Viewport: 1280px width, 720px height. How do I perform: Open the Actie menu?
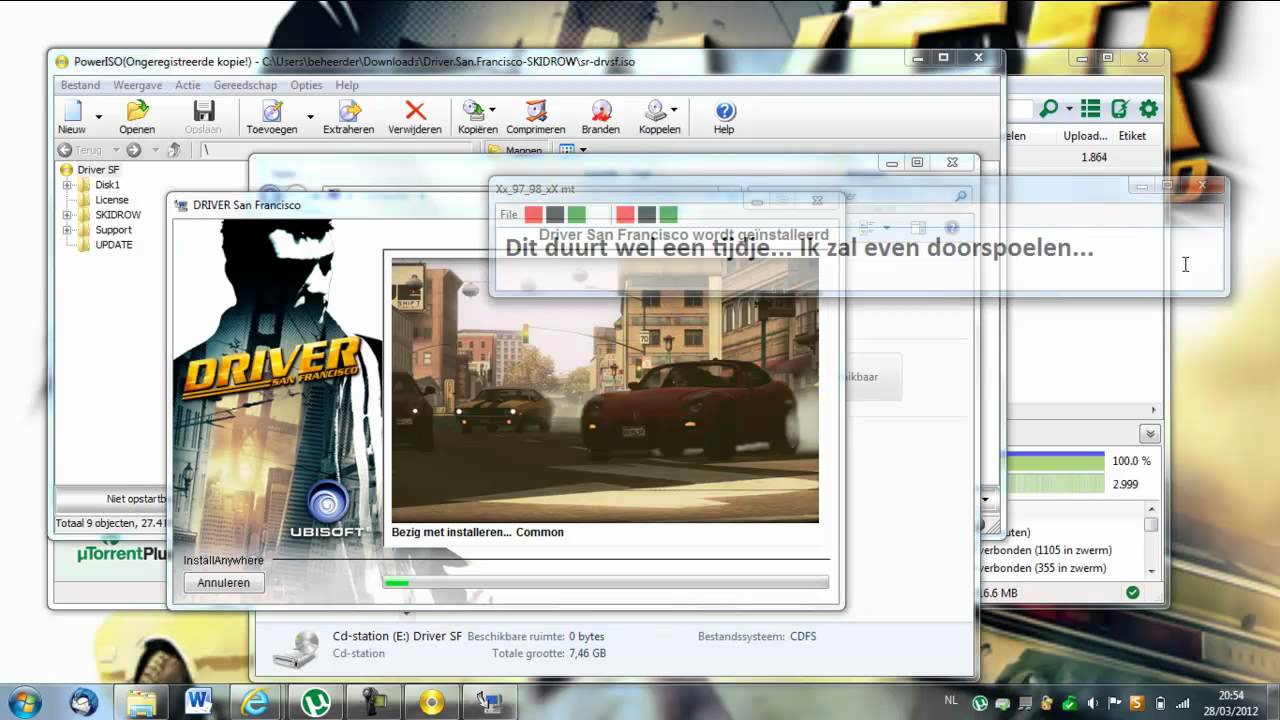click(x=188, y=85)
